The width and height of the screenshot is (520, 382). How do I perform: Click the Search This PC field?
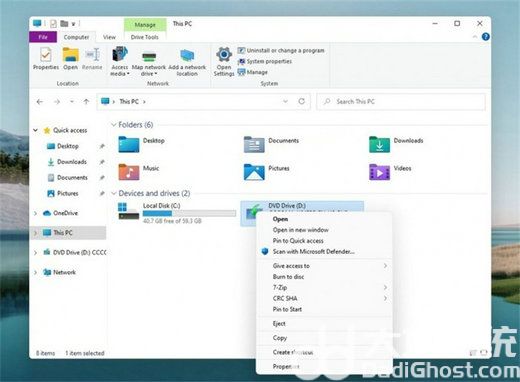click(x=401, y=101)
